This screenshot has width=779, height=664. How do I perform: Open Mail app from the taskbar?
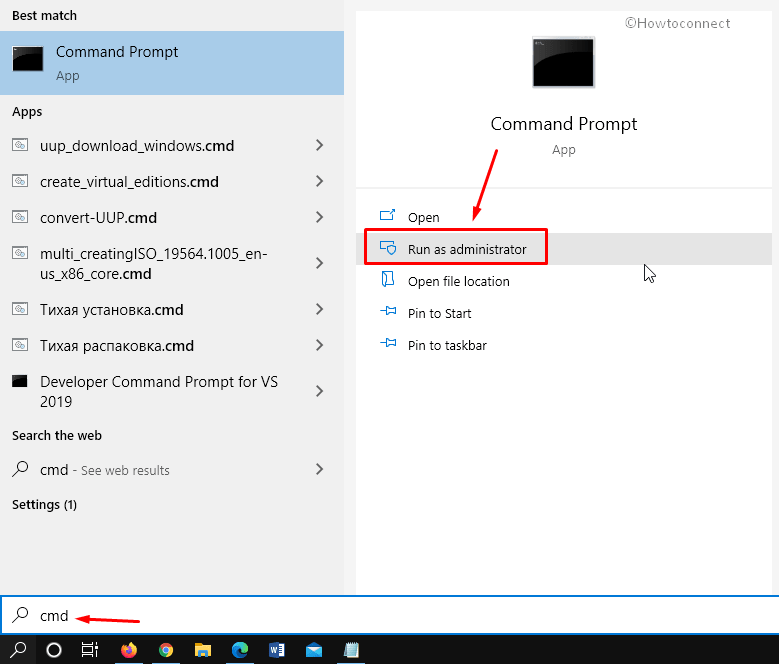(x=314, y=650)
